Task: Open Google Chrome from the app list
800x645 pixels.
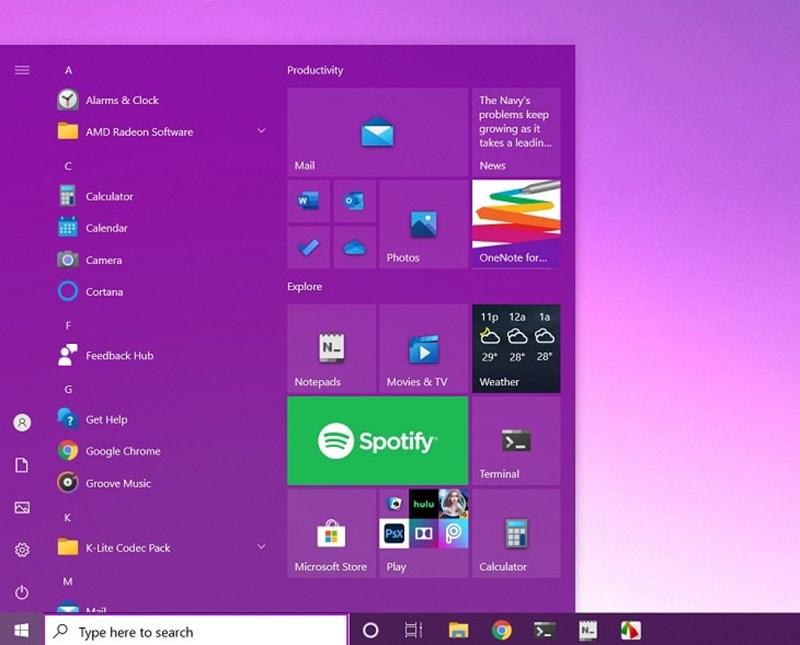Action: click(x=123, y=451)
